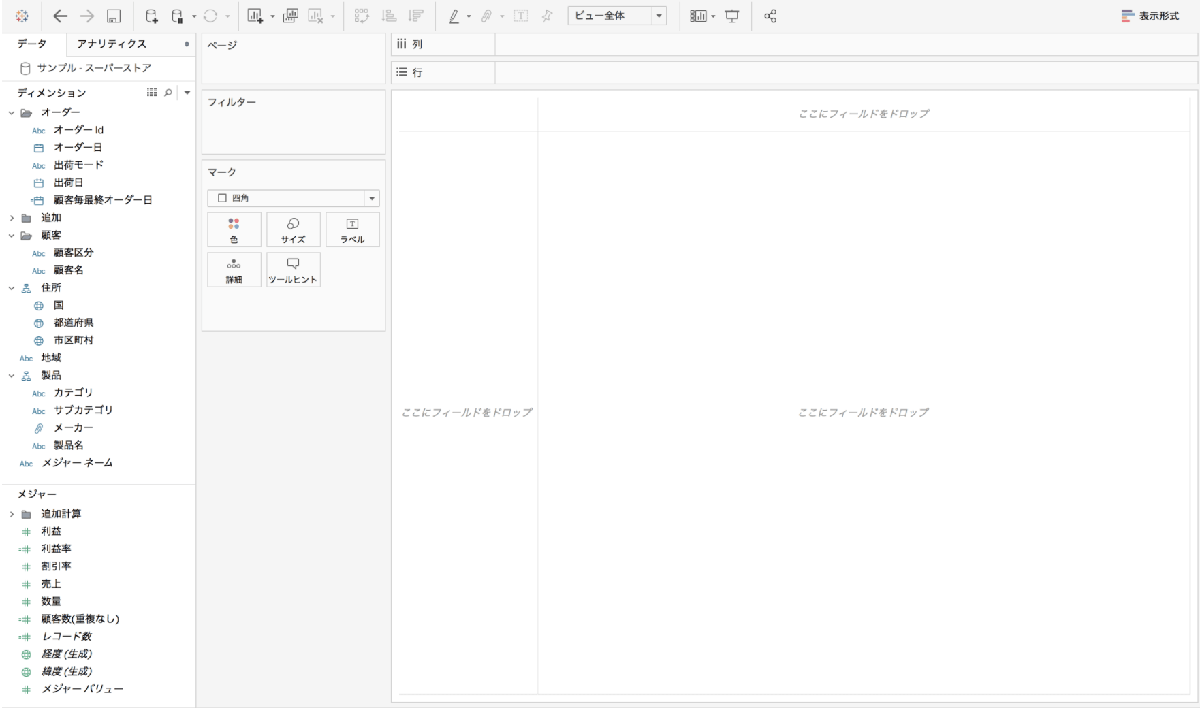Click the back (undo) arrow in toolbar

(x=62, y=16)
